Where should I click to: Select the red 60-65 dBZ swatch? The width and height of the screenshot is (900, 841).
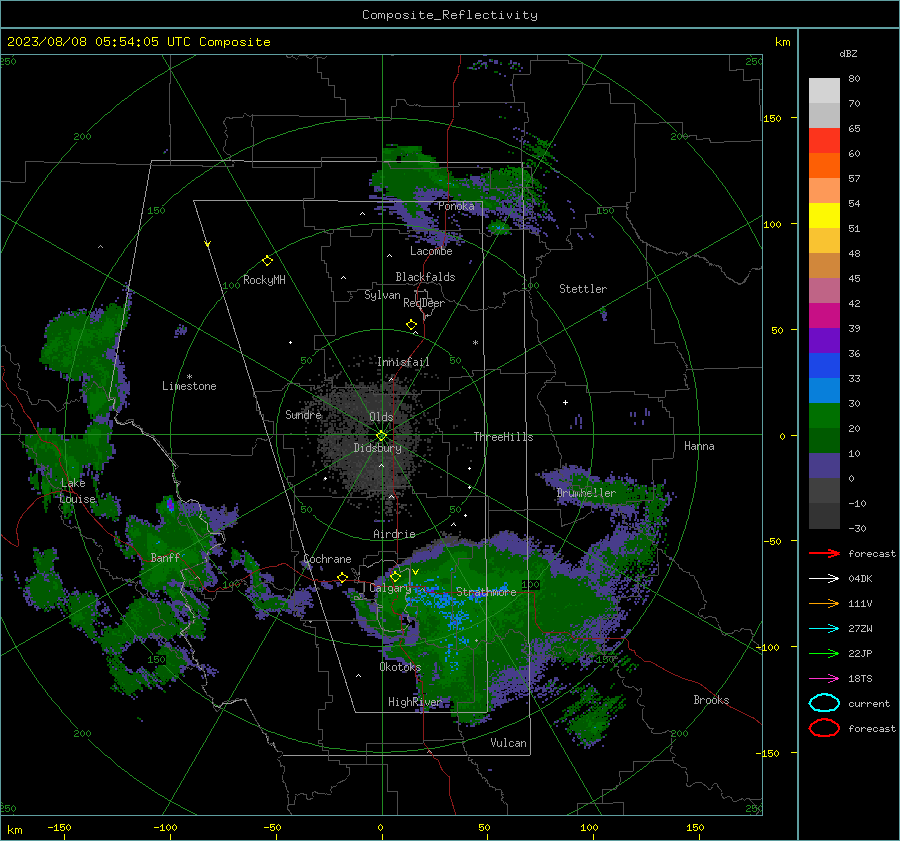tap(824, 141)
